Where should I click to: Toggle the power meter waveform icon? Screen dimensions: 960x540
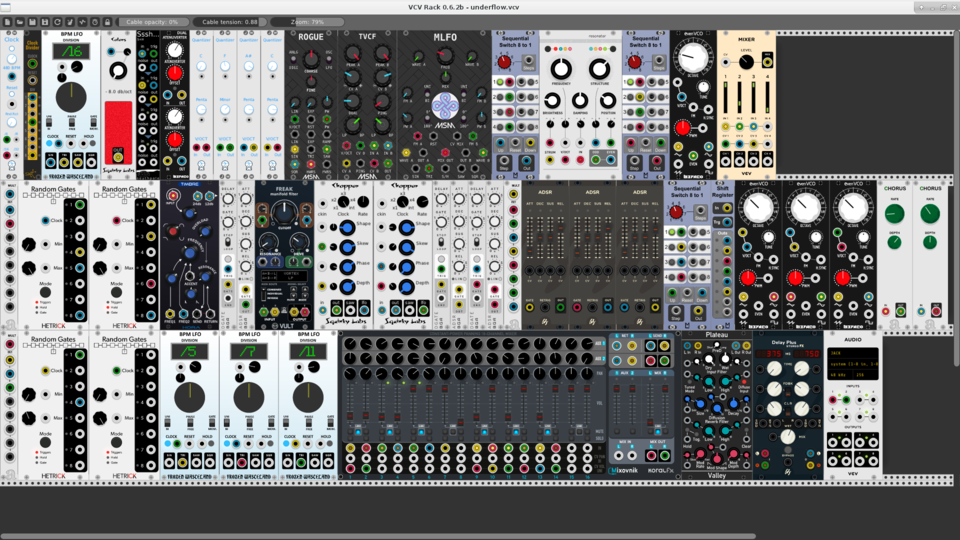pos(83,22)
